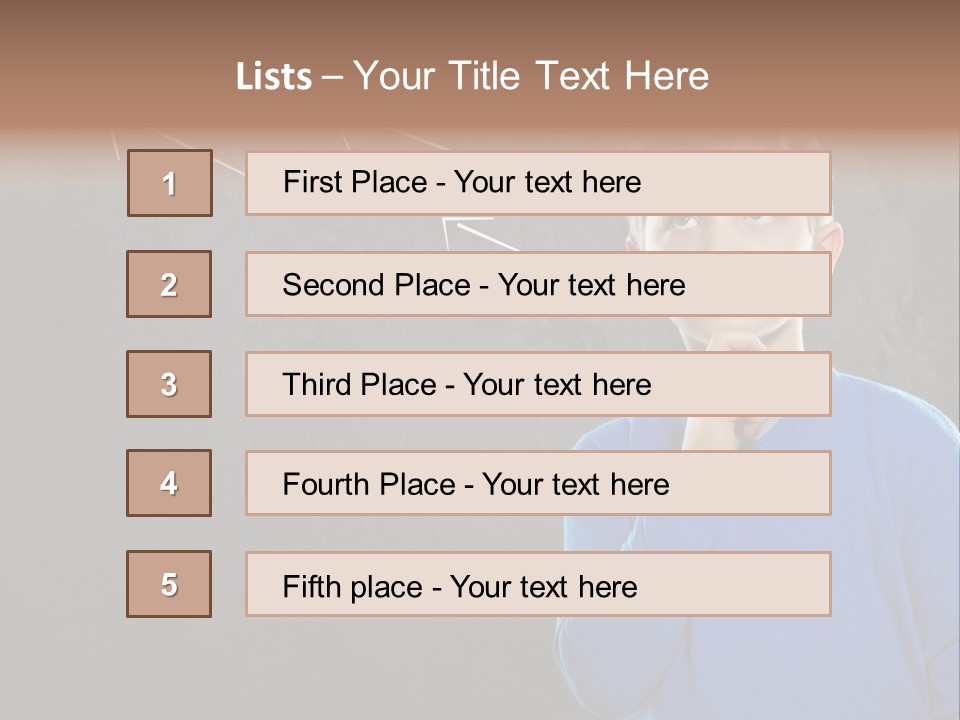Select the "Your Title Text Here" heading text
Image resolution: width=960 pixels, height=720 pixels.
(x=531, y=76)
